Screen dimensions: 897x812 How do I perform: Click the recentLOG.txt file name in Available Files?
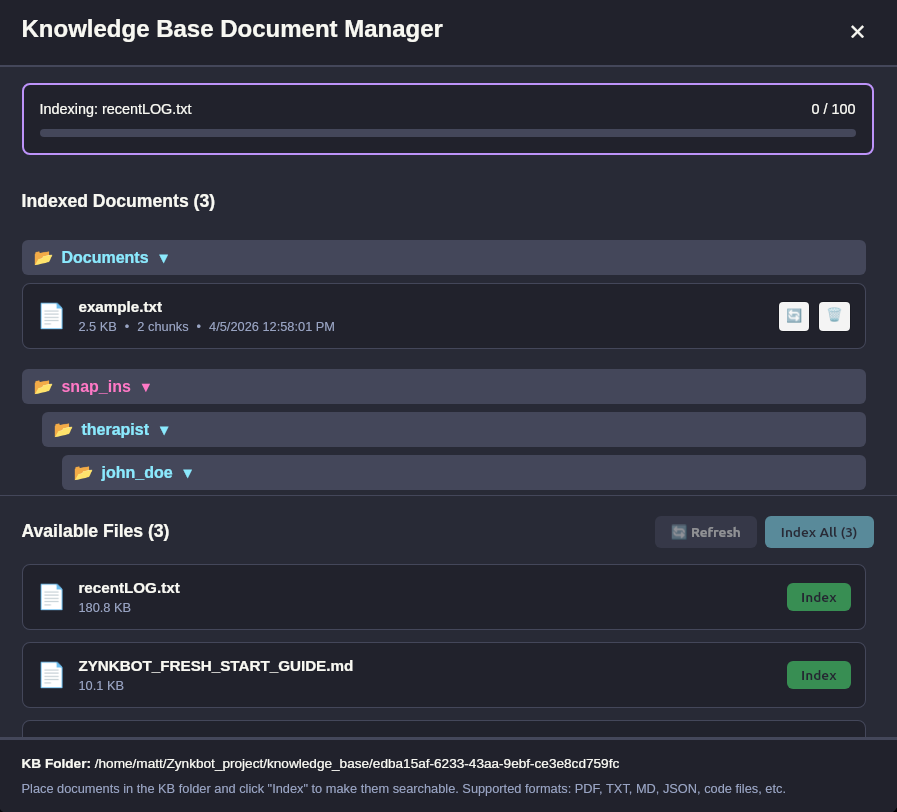point(129,588)
